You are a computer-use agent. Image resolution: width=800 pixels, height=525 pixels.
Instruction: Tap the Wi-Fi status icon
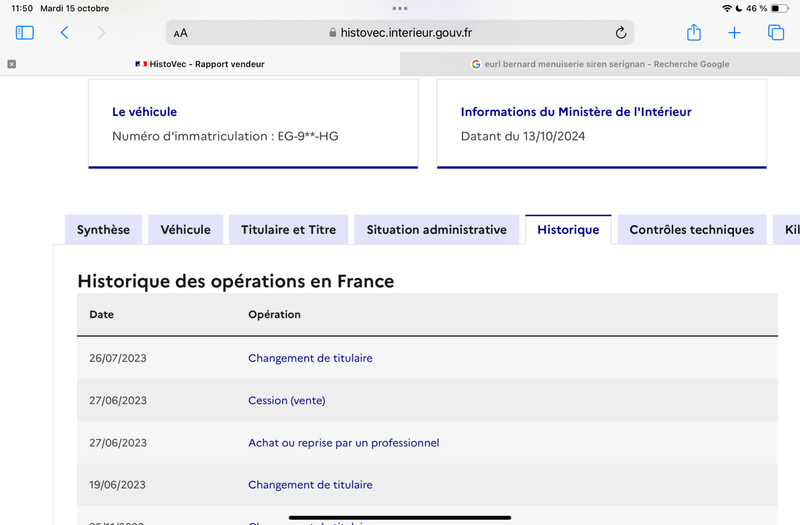click(x=727, y=8)
